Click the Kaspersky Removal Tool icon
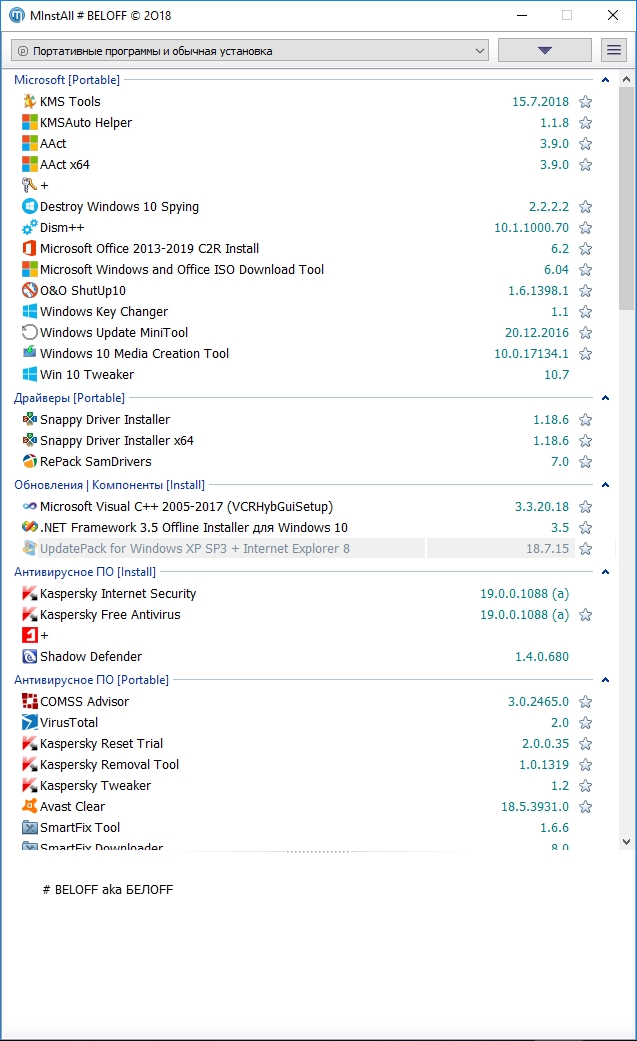The height and width of the screenshot is (1041, 637). pos(29,765)
